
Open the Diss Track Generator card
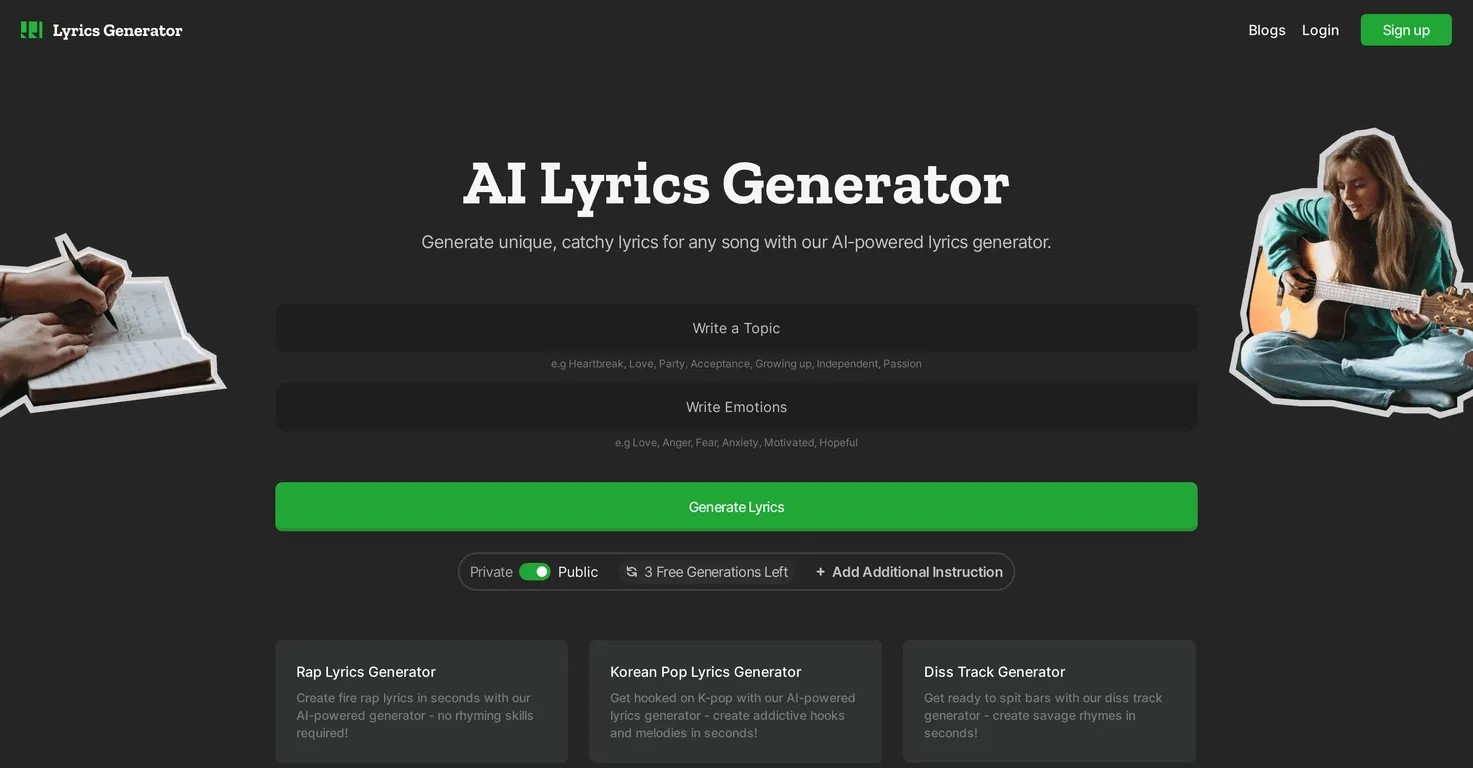(1049, 702)
